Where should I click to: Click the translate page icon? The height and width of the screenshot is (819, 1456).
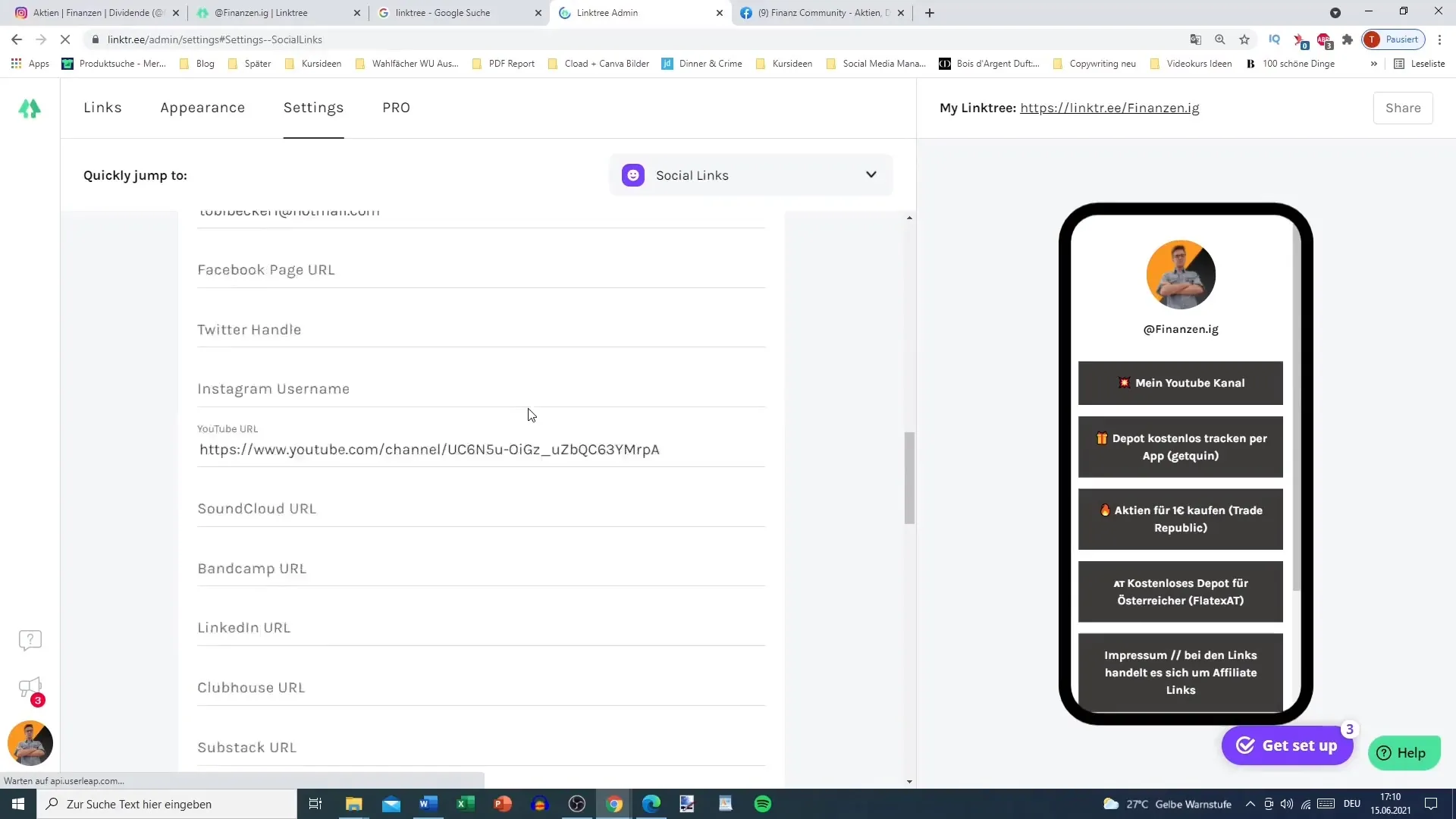pos(1196,39)
